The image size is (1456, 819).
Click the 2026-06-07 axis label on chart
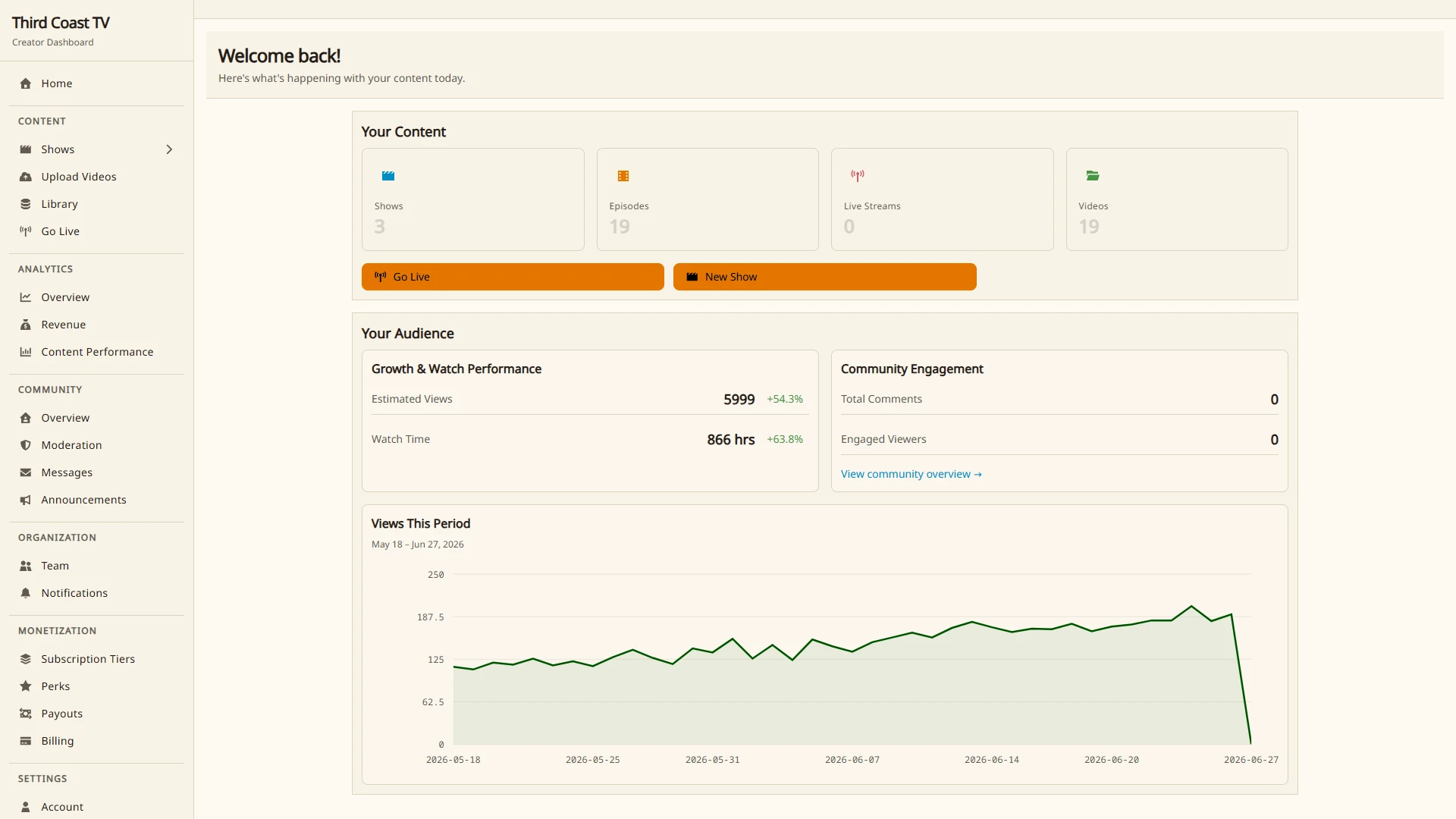[852, 760]
